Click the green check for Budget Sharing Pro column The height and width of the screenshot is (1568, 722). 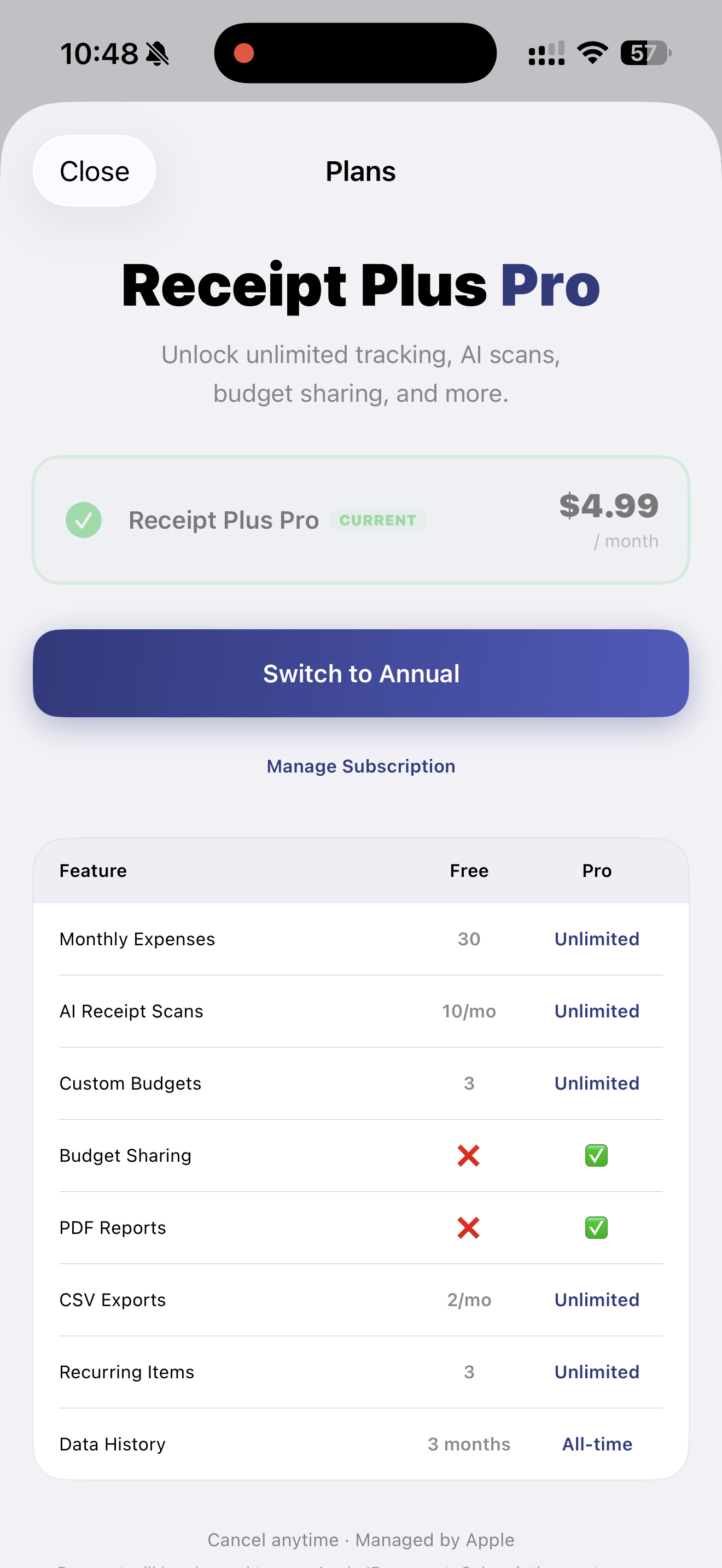[596, 1155]
